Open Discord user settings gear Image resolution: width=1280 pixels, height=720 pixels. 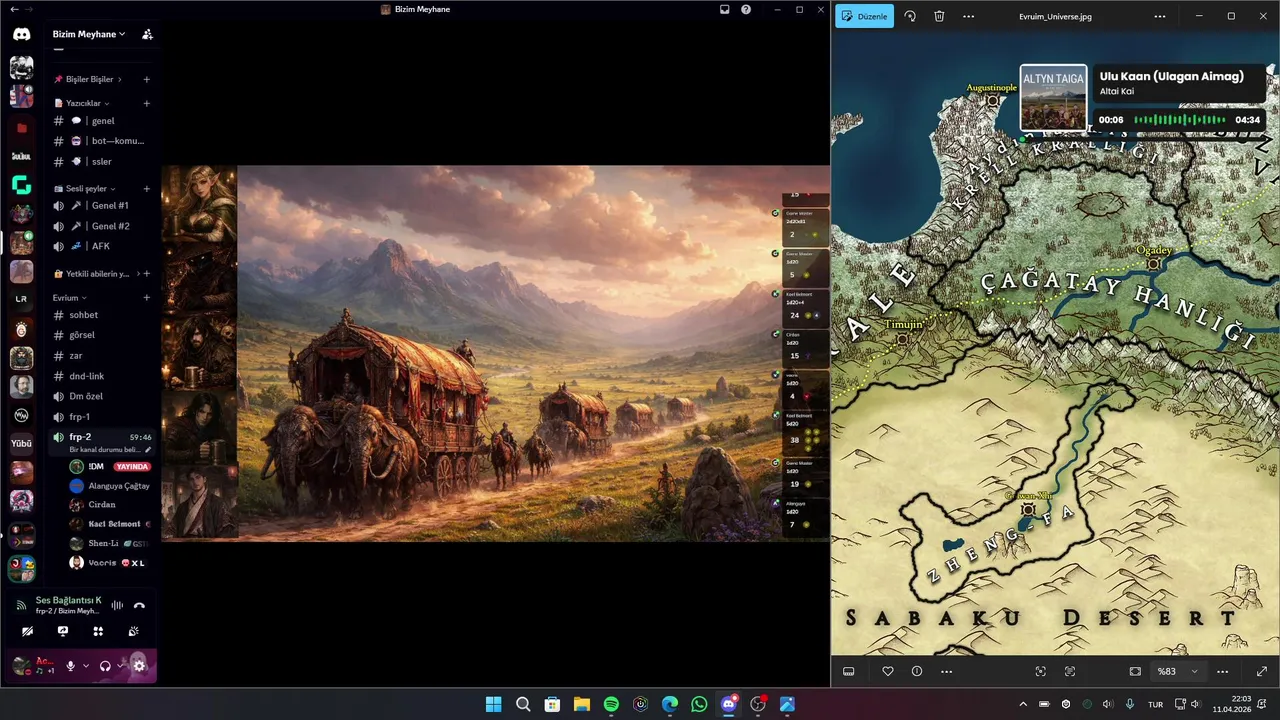pyautogui.click(x=139, y=666)
